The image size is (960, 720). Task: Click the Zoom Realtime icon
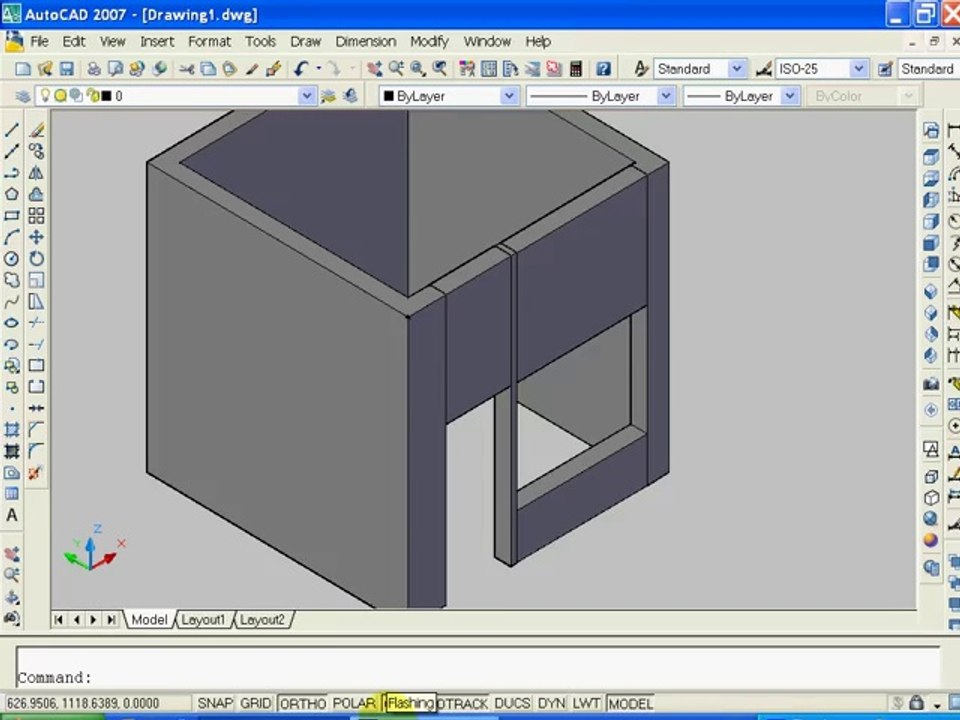click(396, 69)
